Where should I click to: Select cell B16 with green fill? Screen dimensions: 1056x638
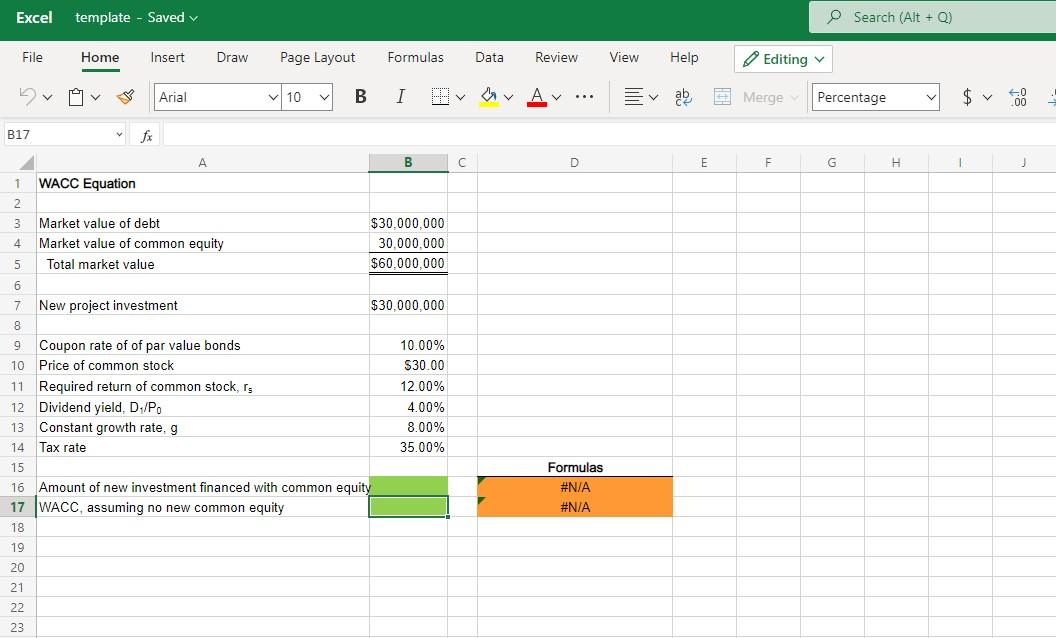point(408,486)
